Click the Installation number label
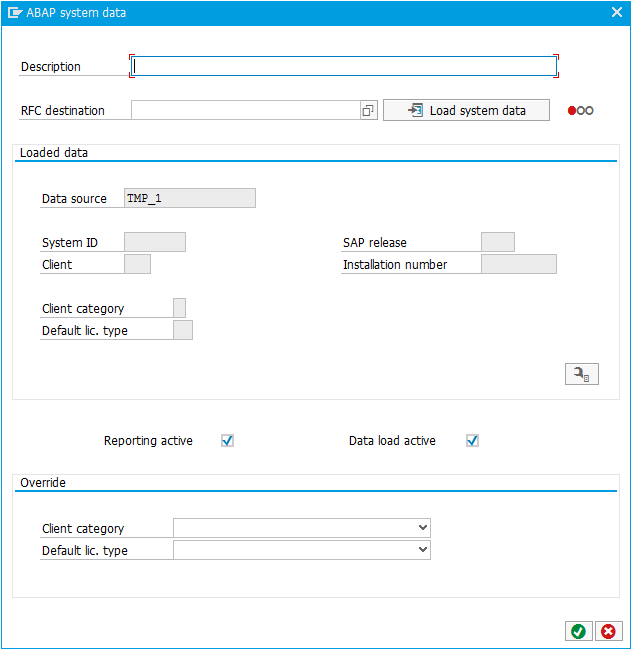The image size is (632, 650). pyautogui.click(x=395, y=264)
